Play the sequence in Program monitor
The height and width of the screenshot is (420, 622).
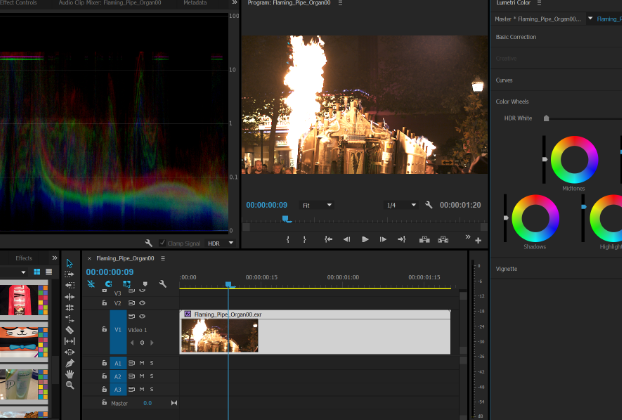click(x=365, y=239)
